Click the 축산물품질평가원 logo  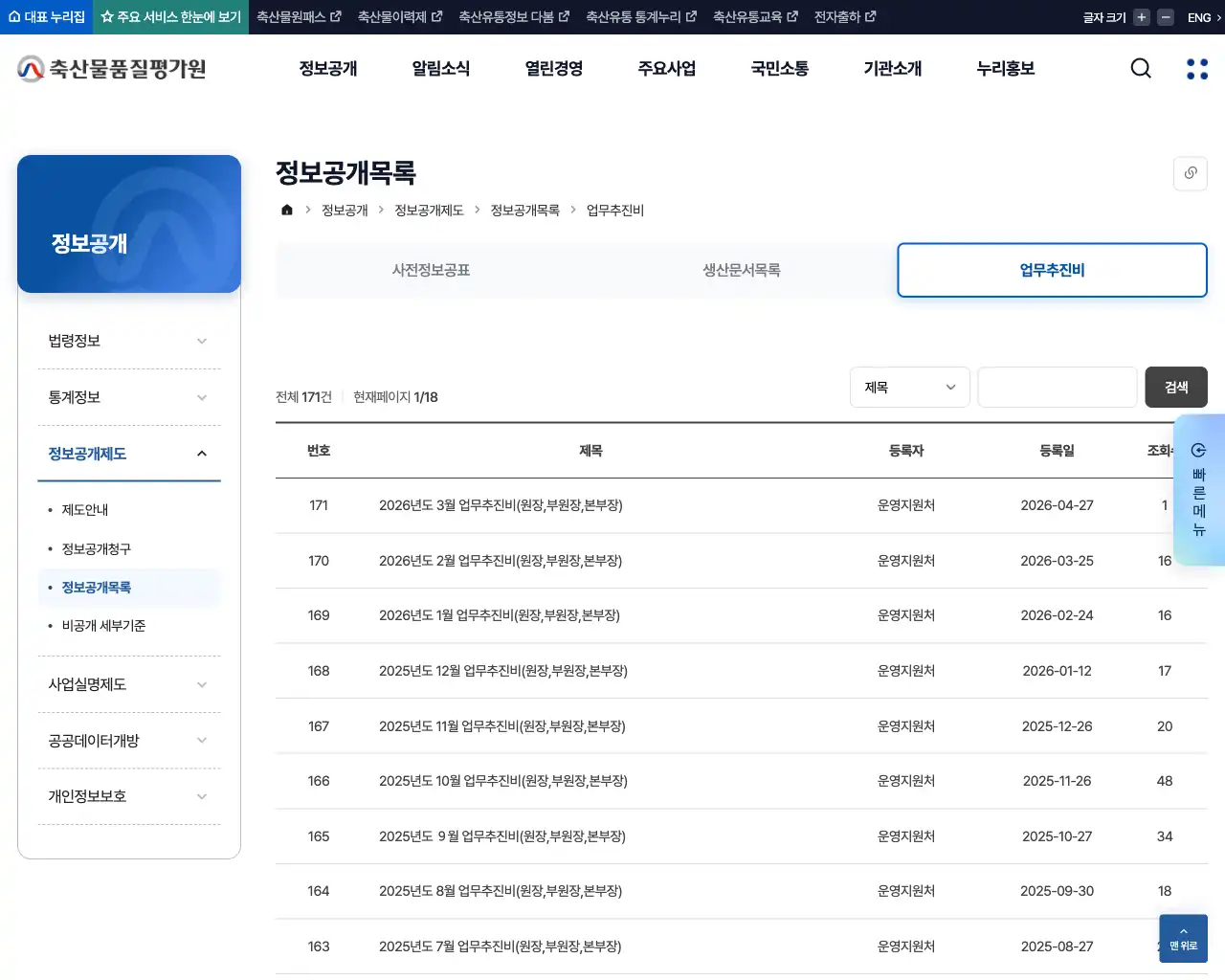(x=110, y=68)
